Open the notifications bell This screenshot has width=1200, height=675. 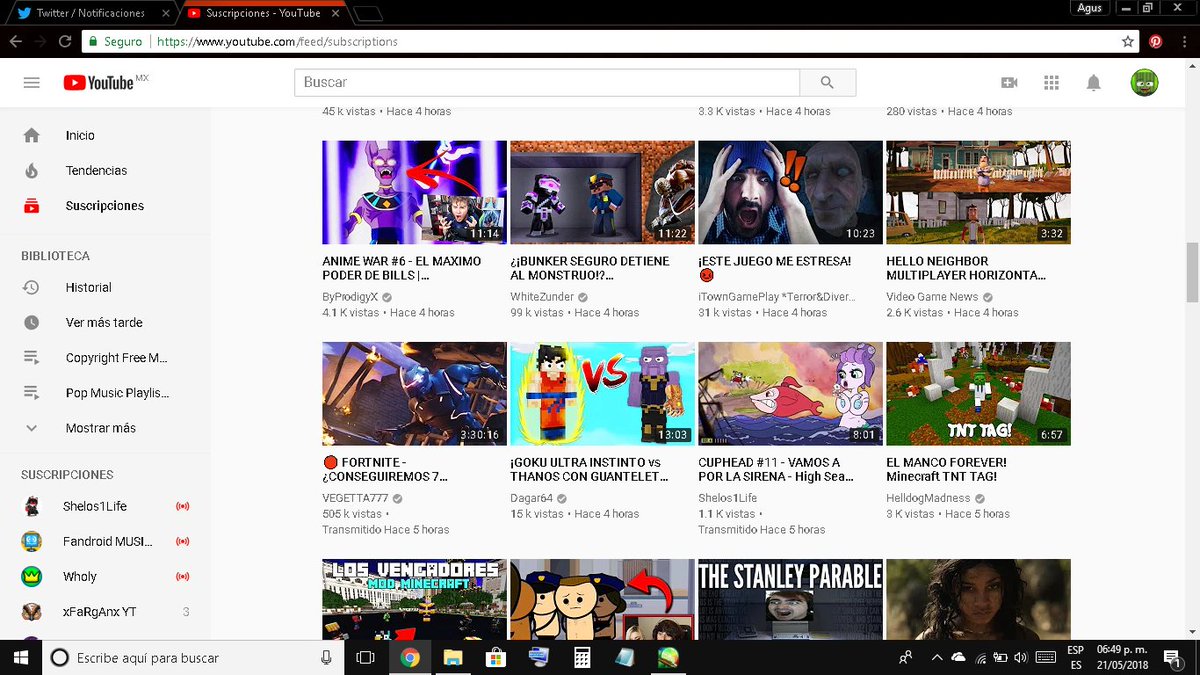(1094, 83)
